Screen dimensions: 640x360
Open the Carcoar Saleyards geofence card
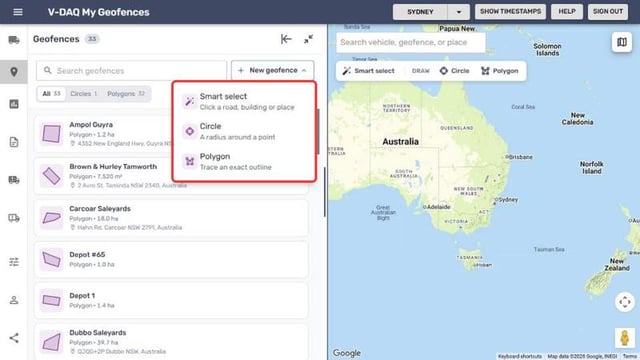tap(171, 218)
